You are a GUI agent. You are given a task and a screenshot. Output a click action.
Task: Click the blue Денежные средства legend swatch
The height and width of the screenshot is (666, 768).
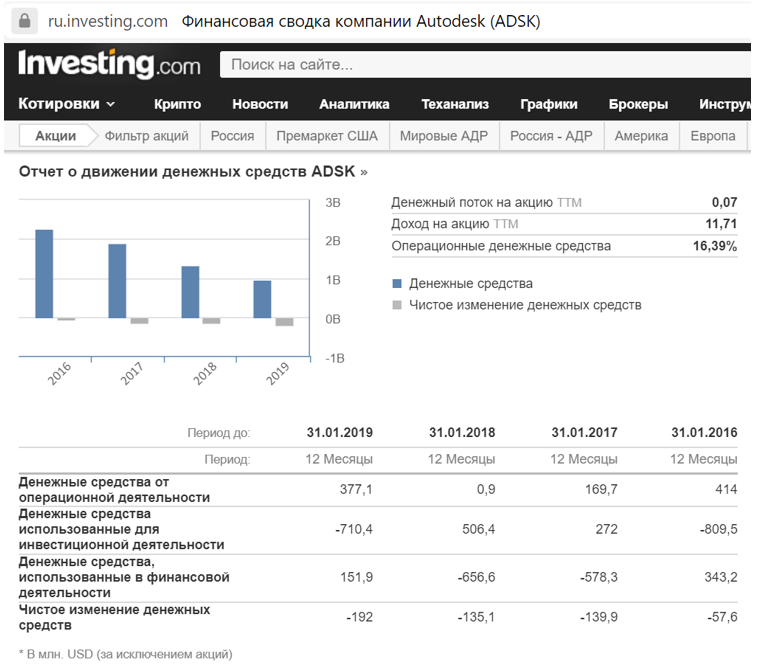397,284
